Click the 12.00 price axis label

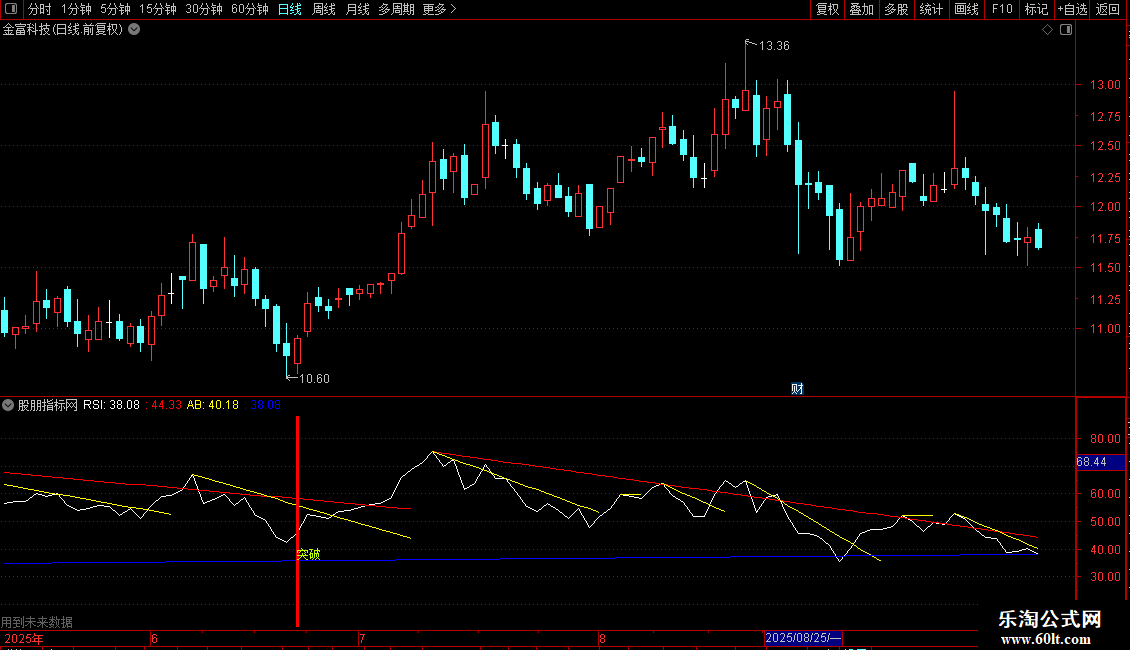(1105, 207)
